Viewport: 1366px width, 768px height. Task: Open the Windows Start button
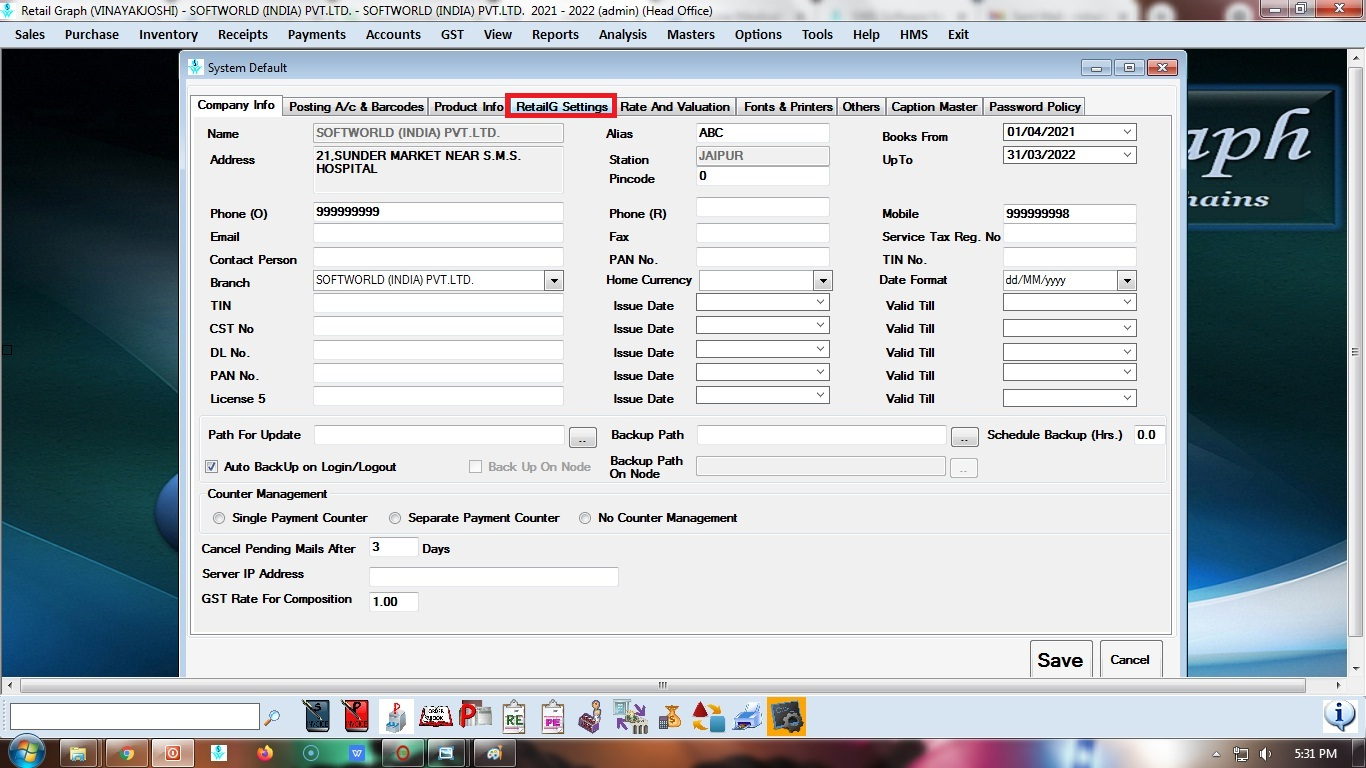[x=25, y=752]
